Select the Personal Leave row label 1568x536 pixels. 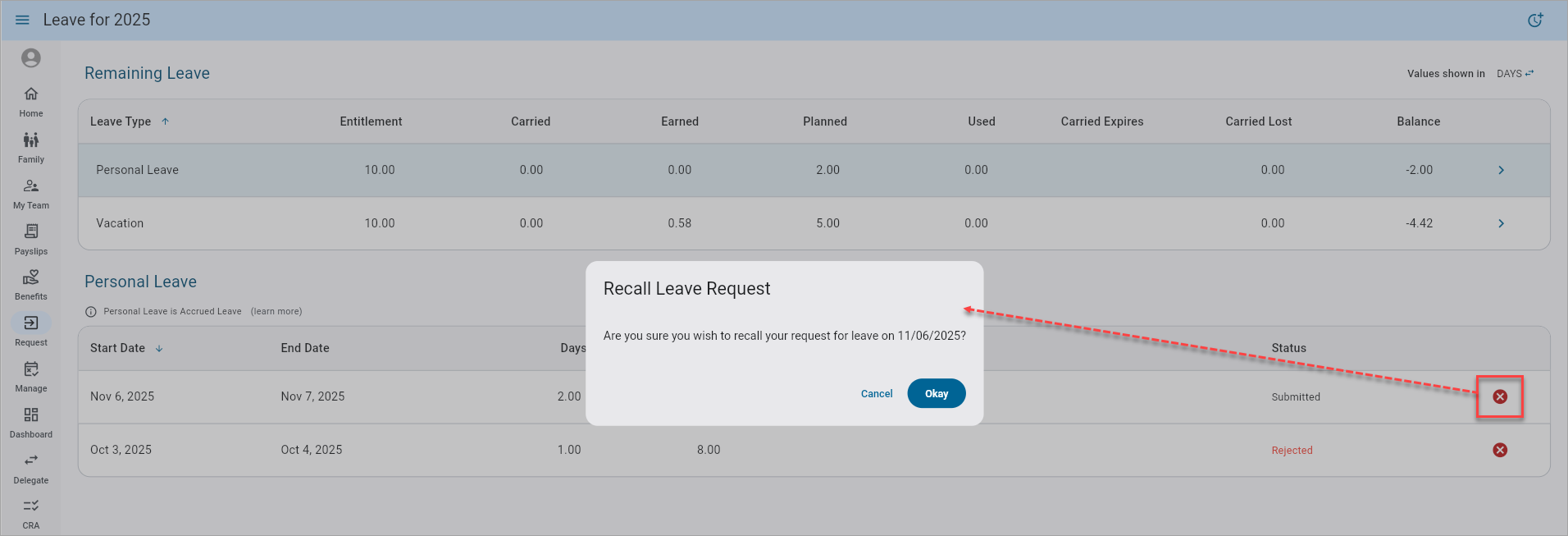click(x=137, y=170)
